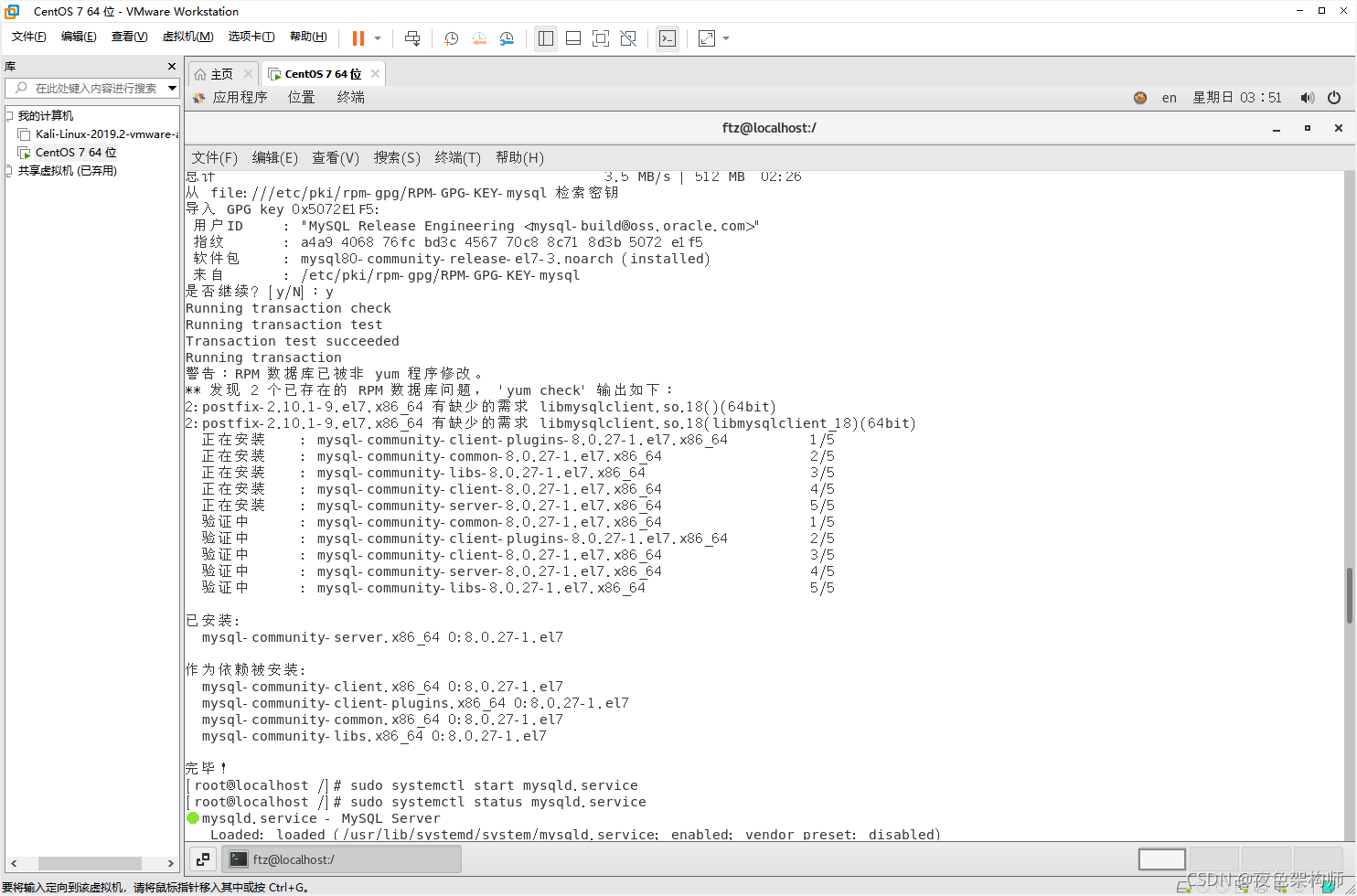This screenshot has height=896, width=1357.
Task: Open terminal 编辑(E) menu
Action: (x=275, y=157)
